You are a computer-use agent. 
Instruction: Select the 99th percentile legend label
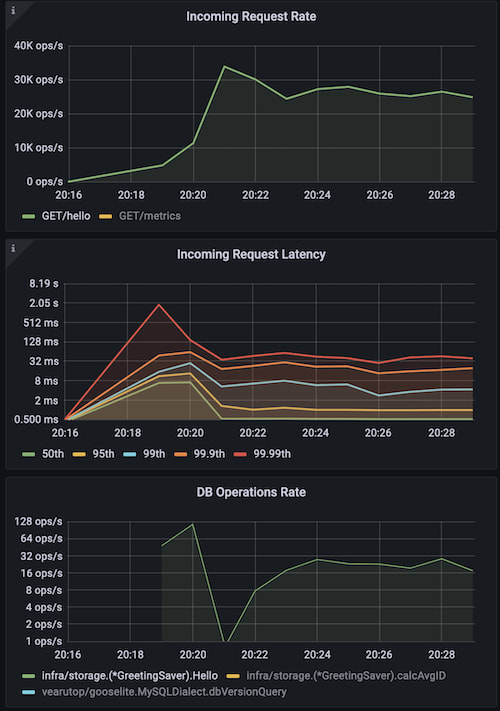pos(154,454)
